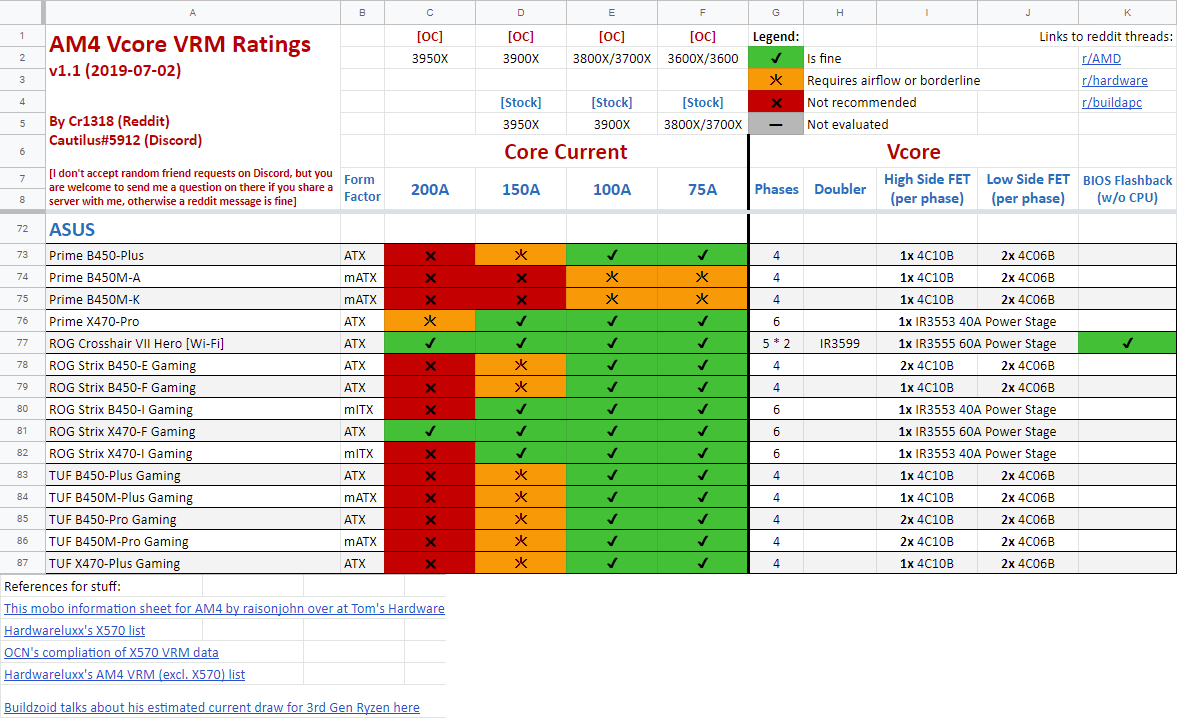Screen dimensions: 1177x718
Task: Select the '2x 4C10B' cell for TUF B450-Pro Gaming
Action: coord(927,519)
